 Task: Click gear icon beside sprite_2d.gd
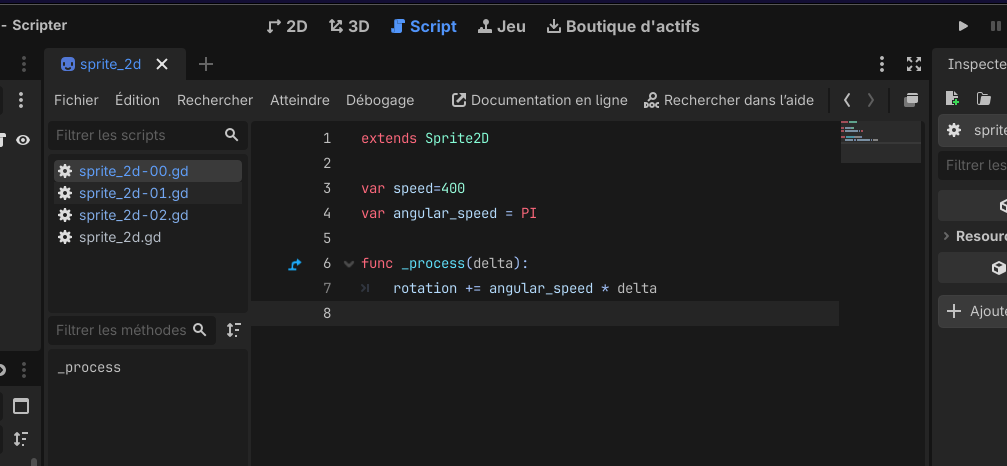tap(65, 237)
